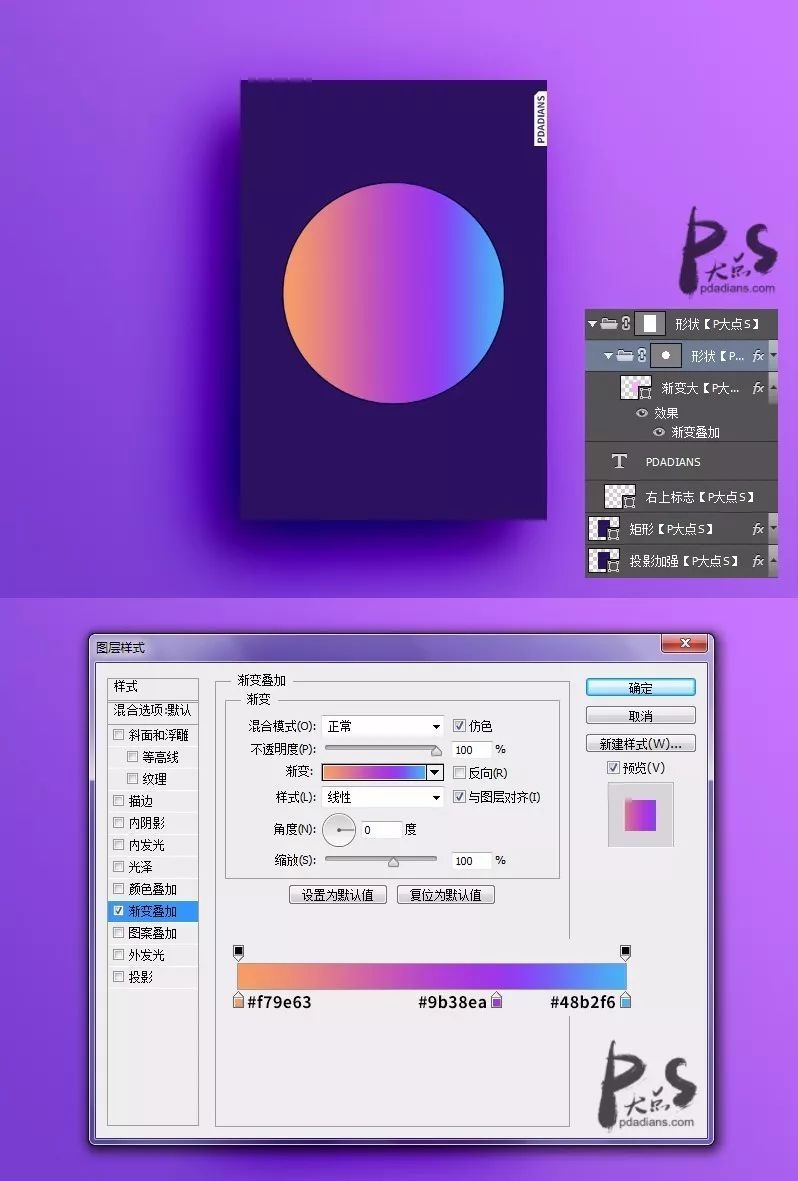Click the 取消 button
Image resolution: width=798 pixels, height=1181 pixels.
pyautogui.click(x=641, y=716)
